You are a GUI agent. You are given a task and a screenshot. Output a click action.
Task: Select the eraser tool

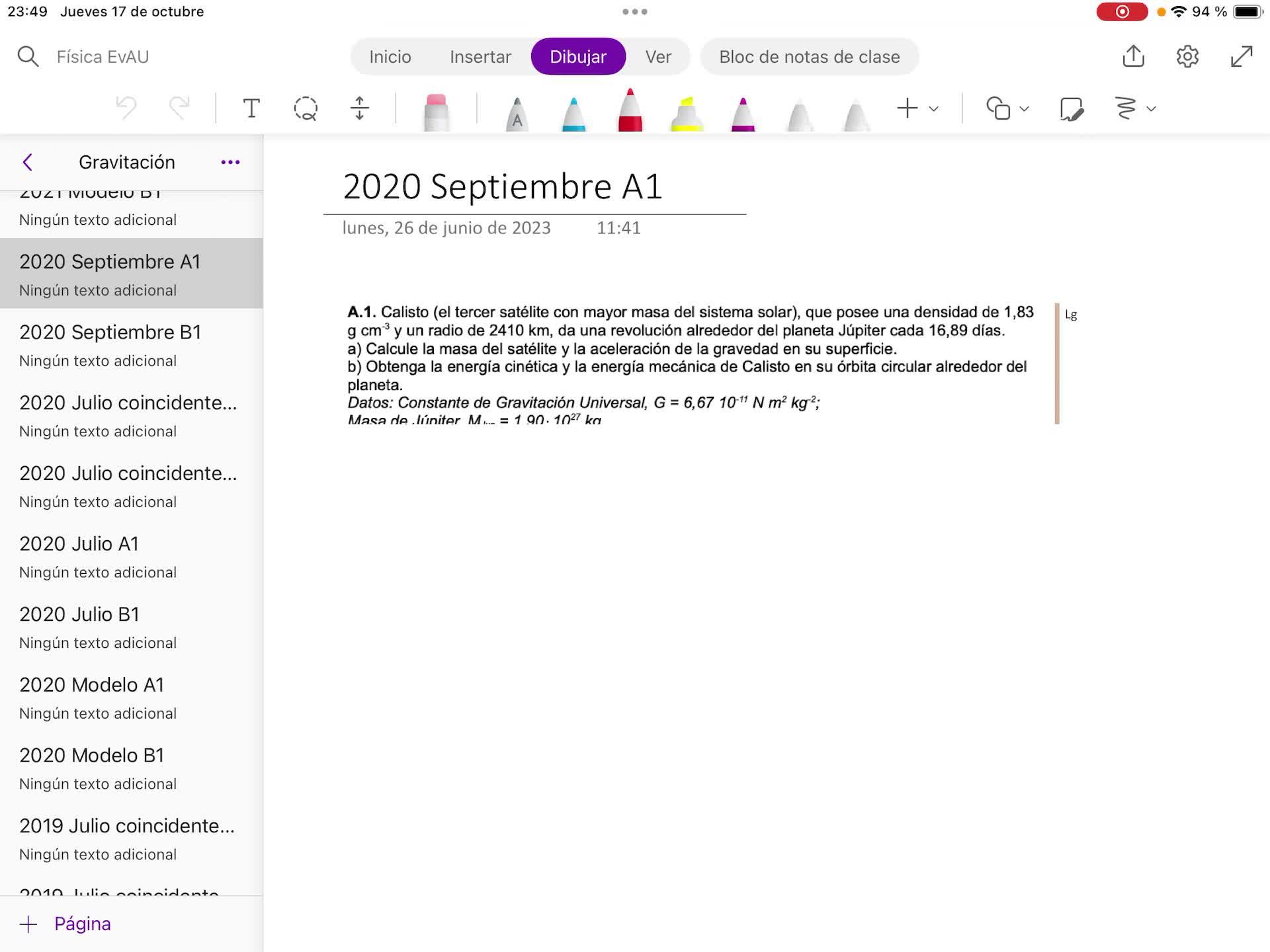coord(436,112)
